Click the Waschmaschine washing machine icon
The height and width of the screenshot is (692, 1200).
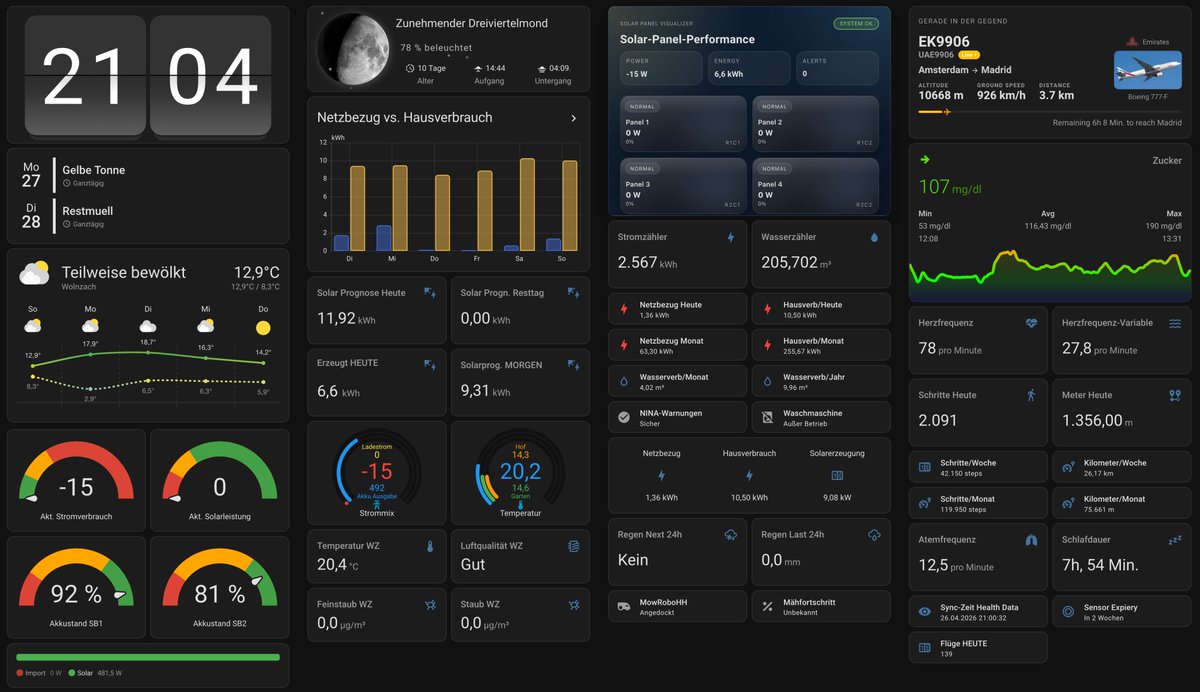tap(768, 417)
